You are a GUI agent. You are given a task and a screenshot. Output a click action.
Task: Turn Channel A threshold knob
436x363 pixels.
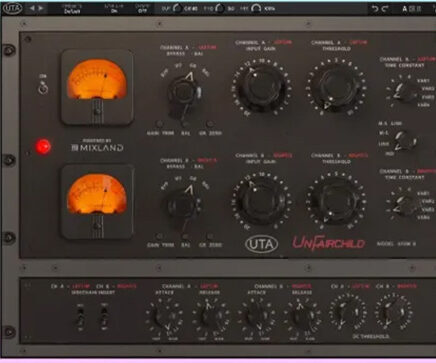pyautogui.click(x=336, y=87)
